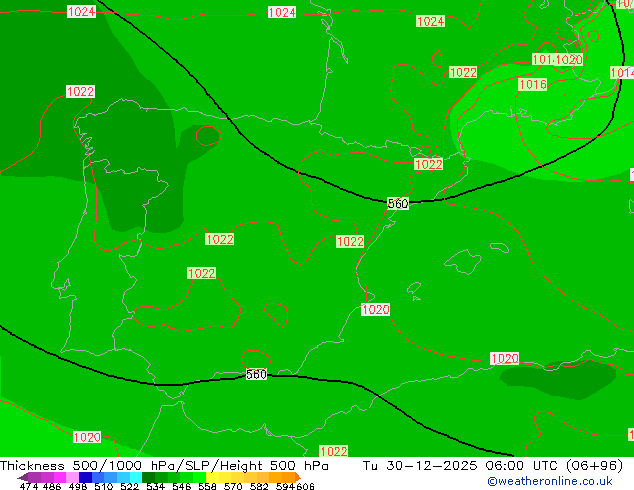Viewport: 634px width, 490px height.
Task: Click the overlapping 101·1020 pressure label
Action: 557,60
